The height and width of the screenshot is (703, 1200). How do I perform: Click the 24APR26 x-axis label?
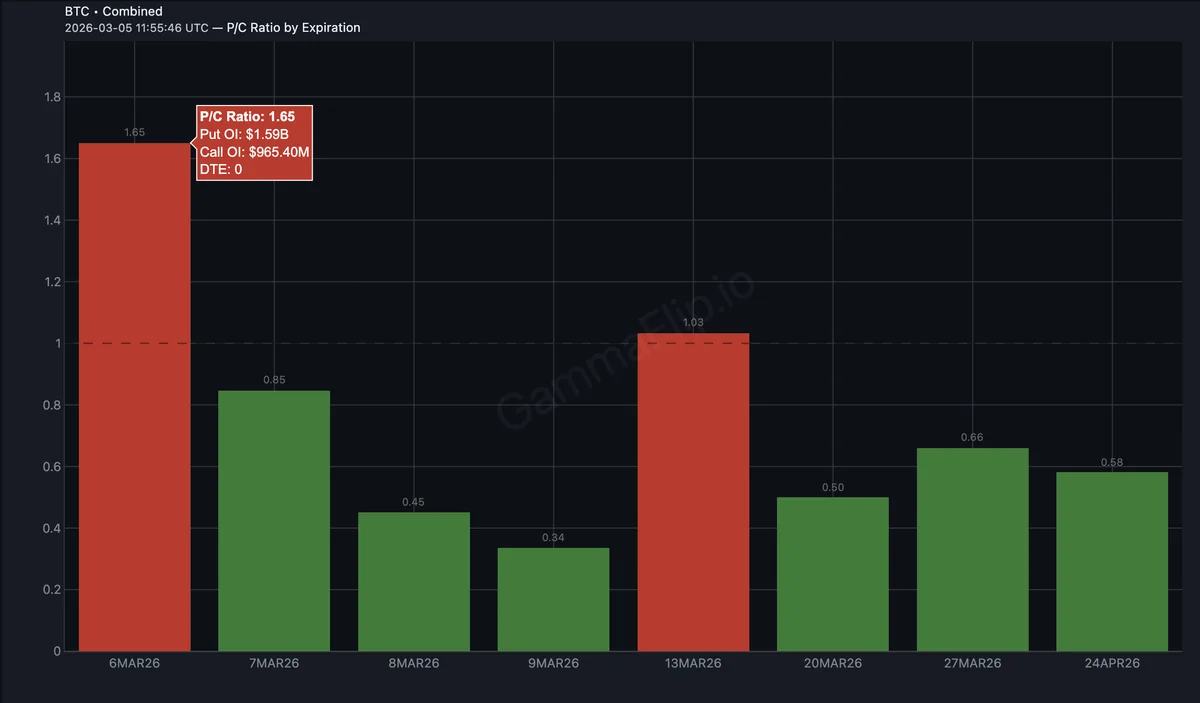tap(1112, 664)
